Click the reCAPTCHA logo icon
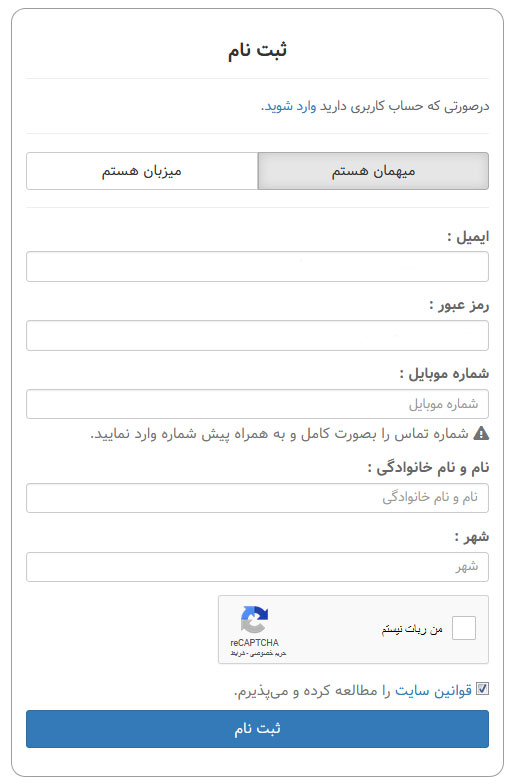 [254, 620]
